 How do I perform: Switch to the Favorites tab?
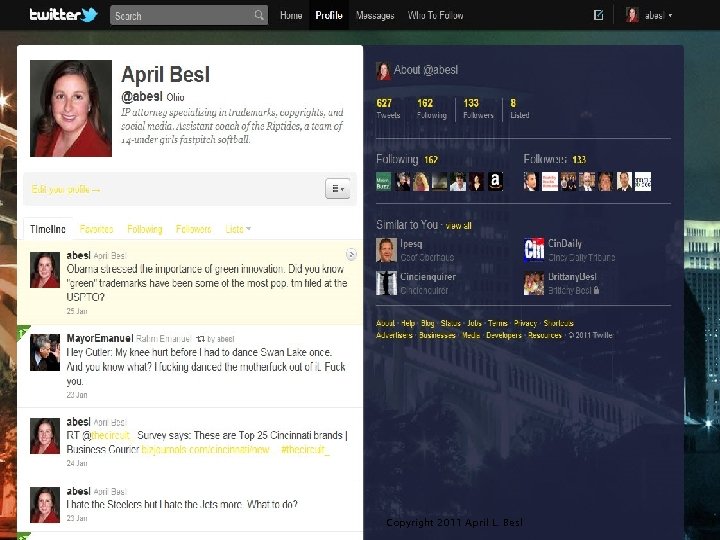pyautogui.click(x=96, y=229)
